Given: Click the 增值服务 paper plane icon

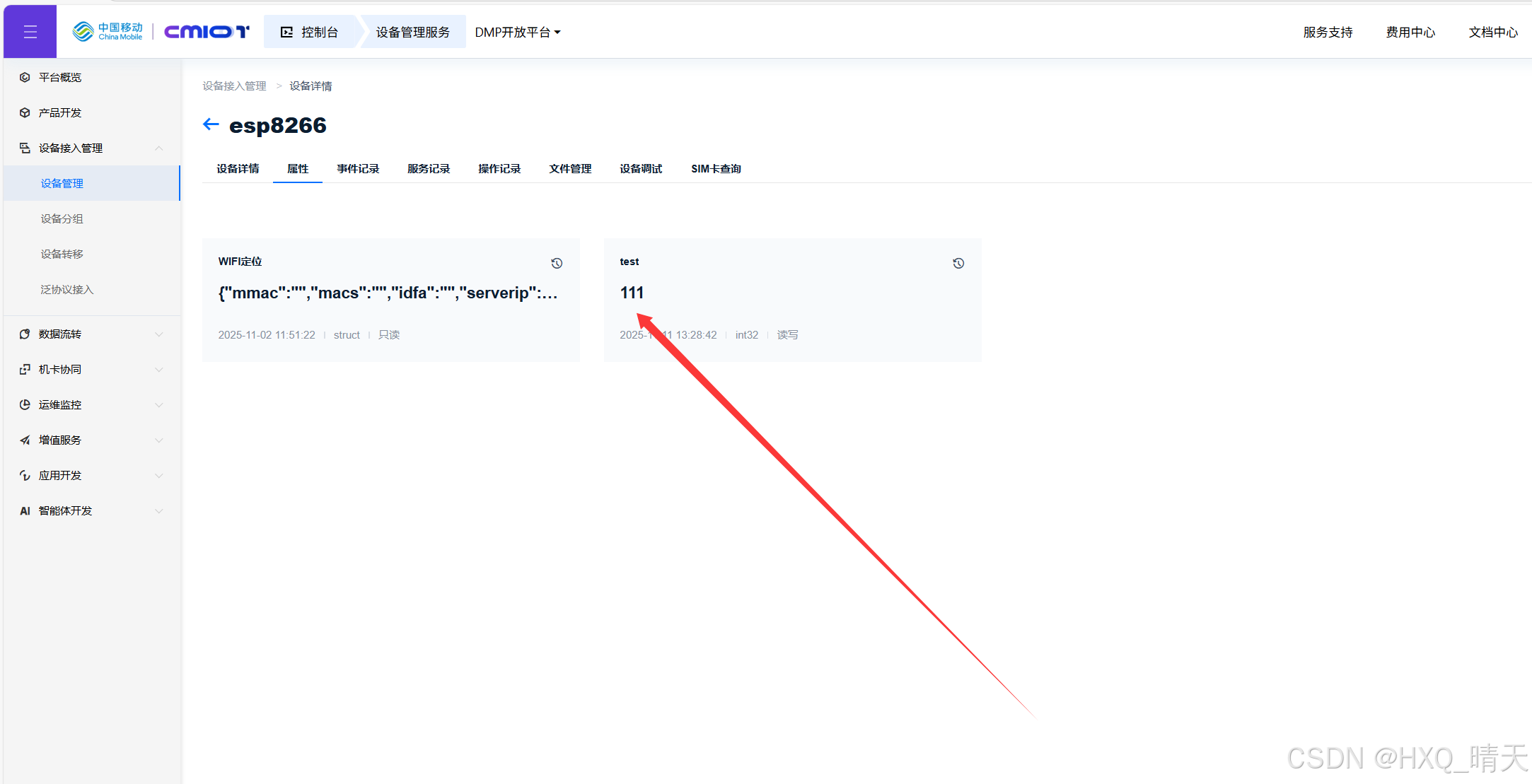Looking at the screenshot, I should [x=25, y=440].
